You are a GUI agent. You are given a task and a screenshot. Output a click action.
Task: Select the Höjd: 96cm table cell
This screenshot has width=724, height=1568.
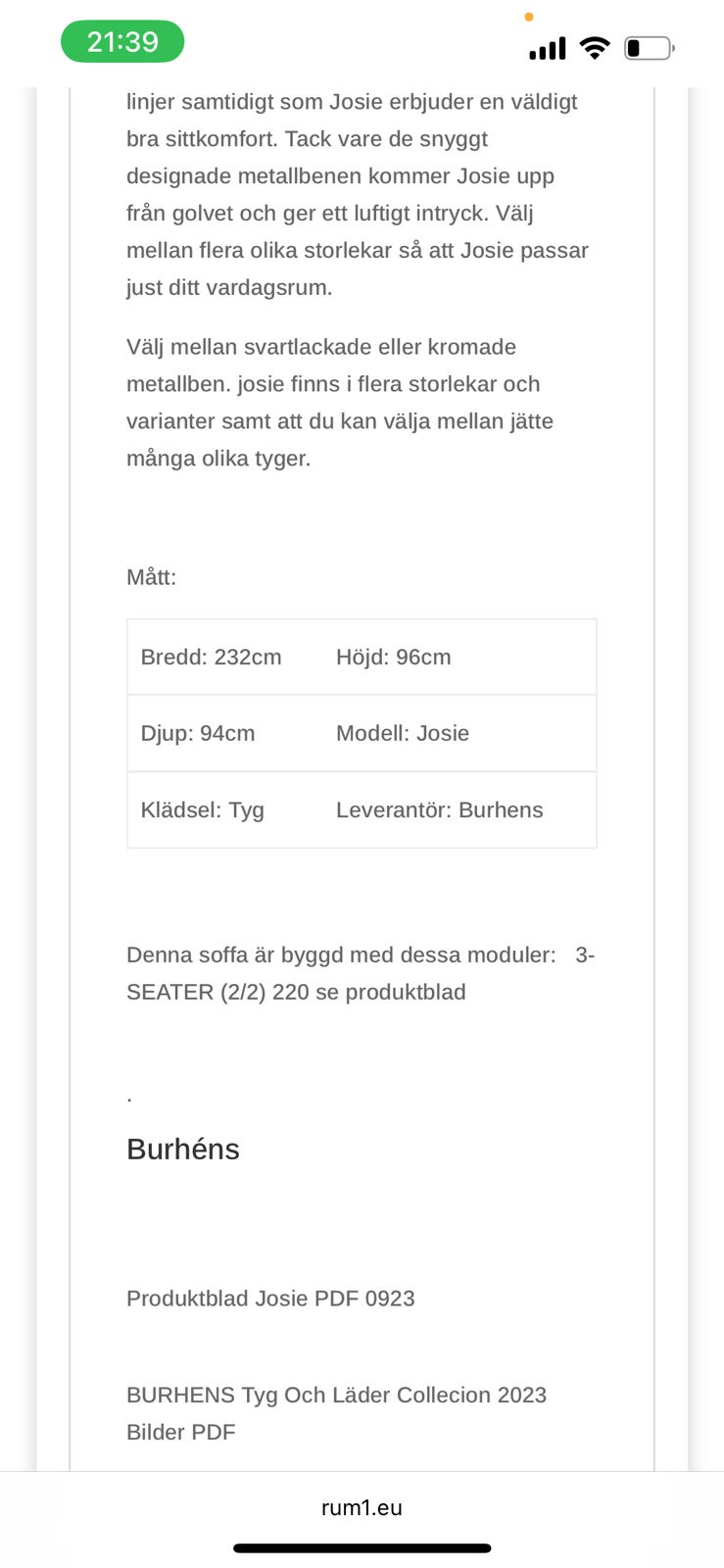click(394, 658)
